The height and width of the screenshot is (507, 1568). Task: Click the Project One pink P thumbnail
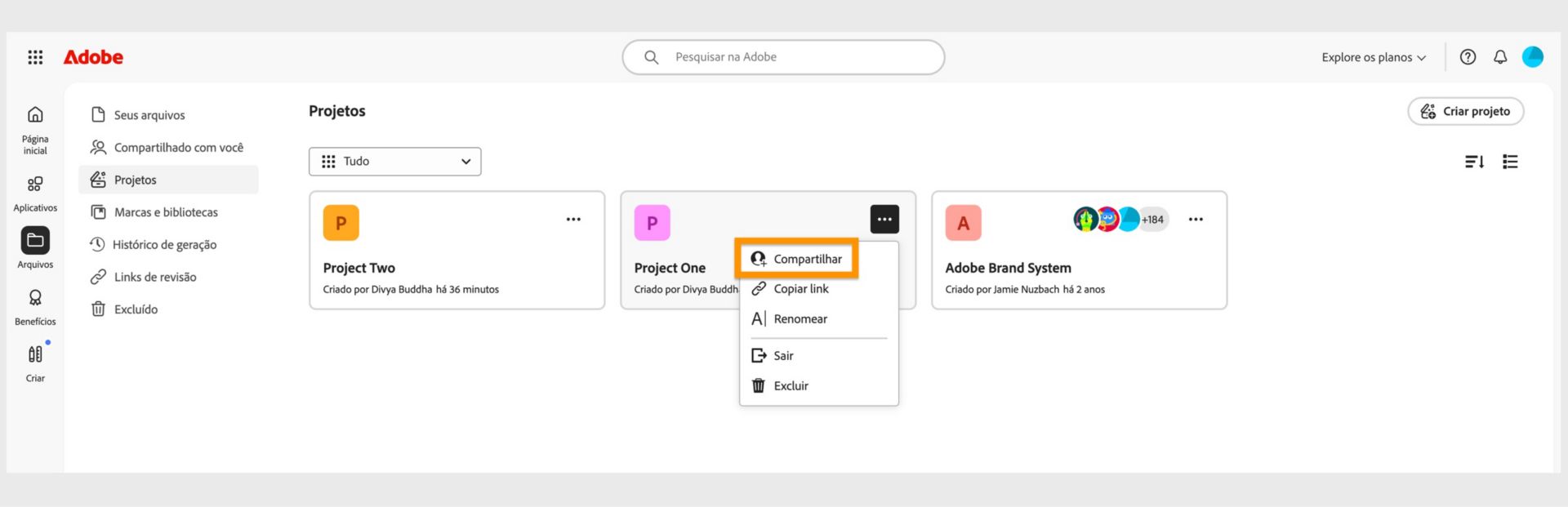click(653, 223)
